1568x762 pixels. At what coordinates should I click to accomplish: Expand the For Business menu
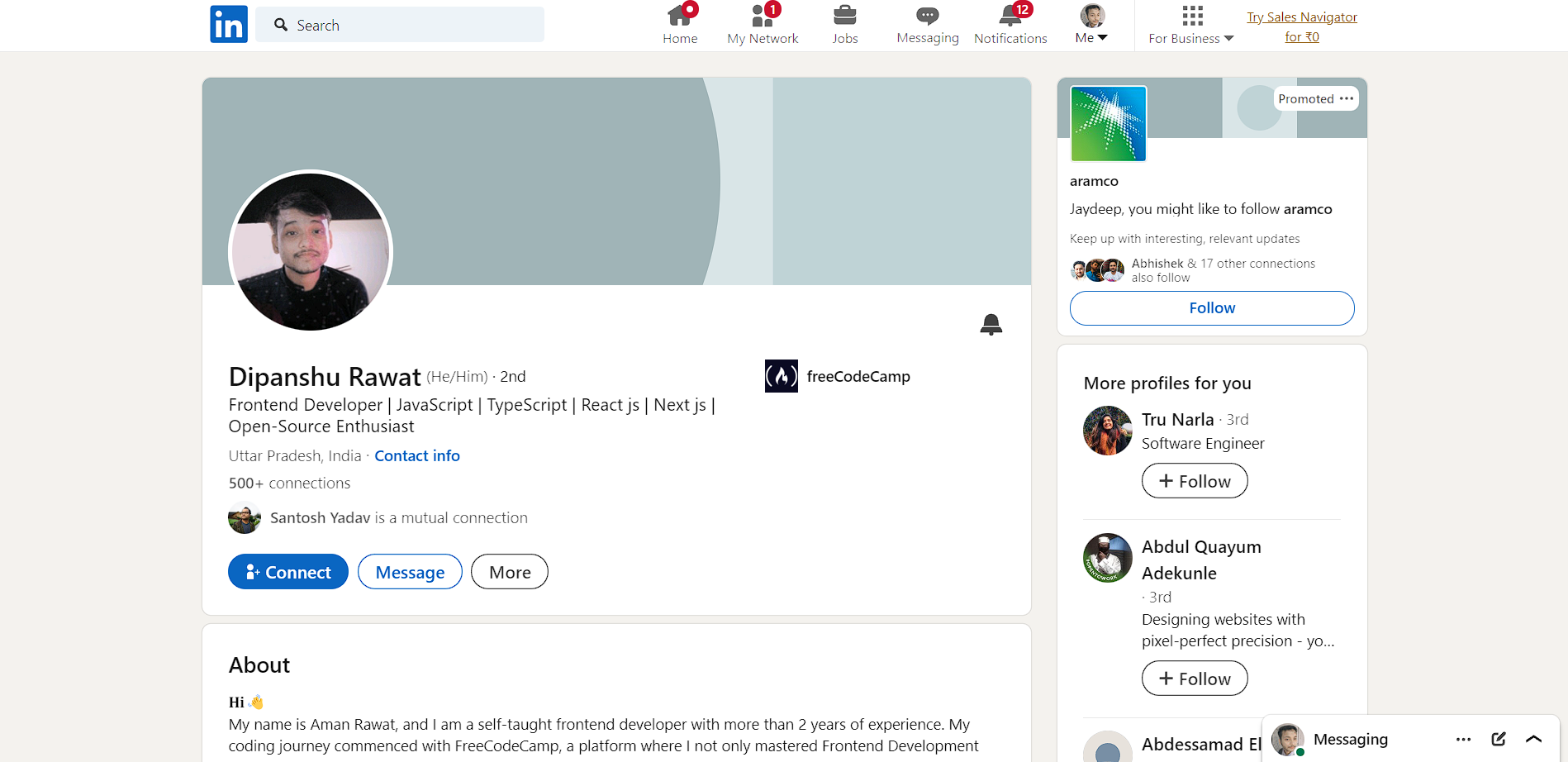tap(1191, 24)
